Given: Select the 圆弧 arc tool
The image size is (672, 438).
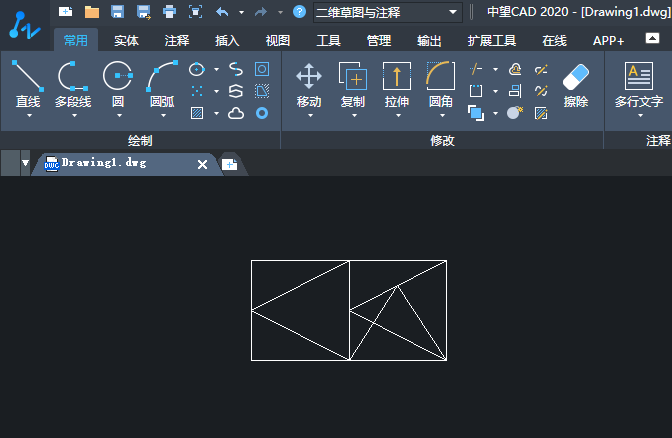Looking at the screenshot, I should pyautogui.click(x=162, y=84).
